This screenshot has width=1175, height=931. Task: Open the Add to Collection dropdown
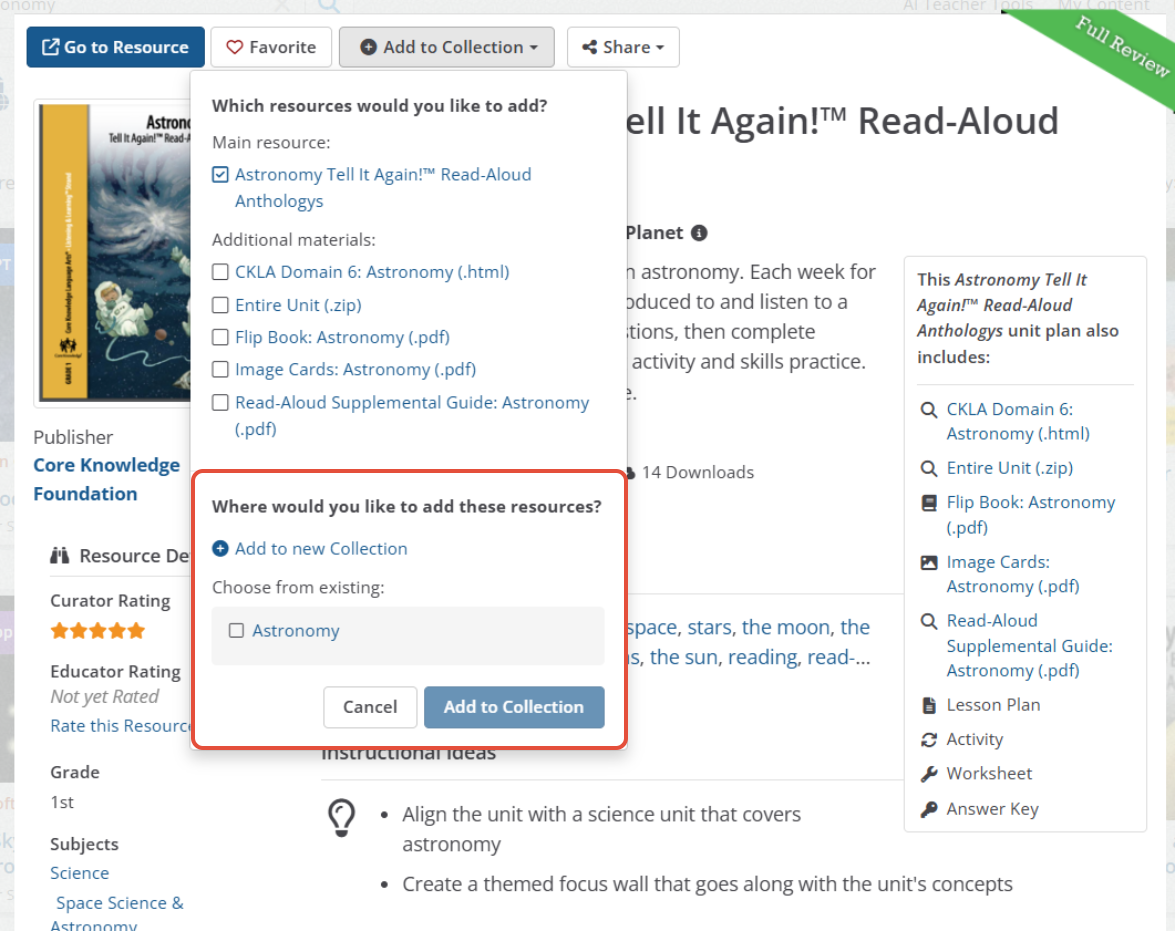(447, 47)
